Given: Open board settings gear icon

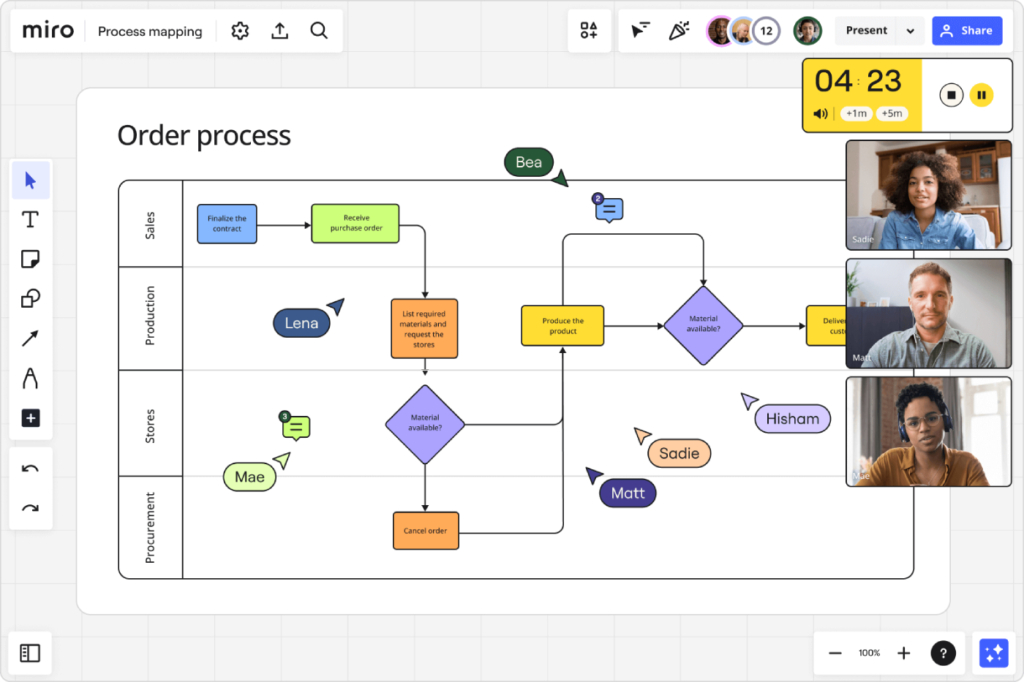Looking at the screenshot, I should click(240, 31).
